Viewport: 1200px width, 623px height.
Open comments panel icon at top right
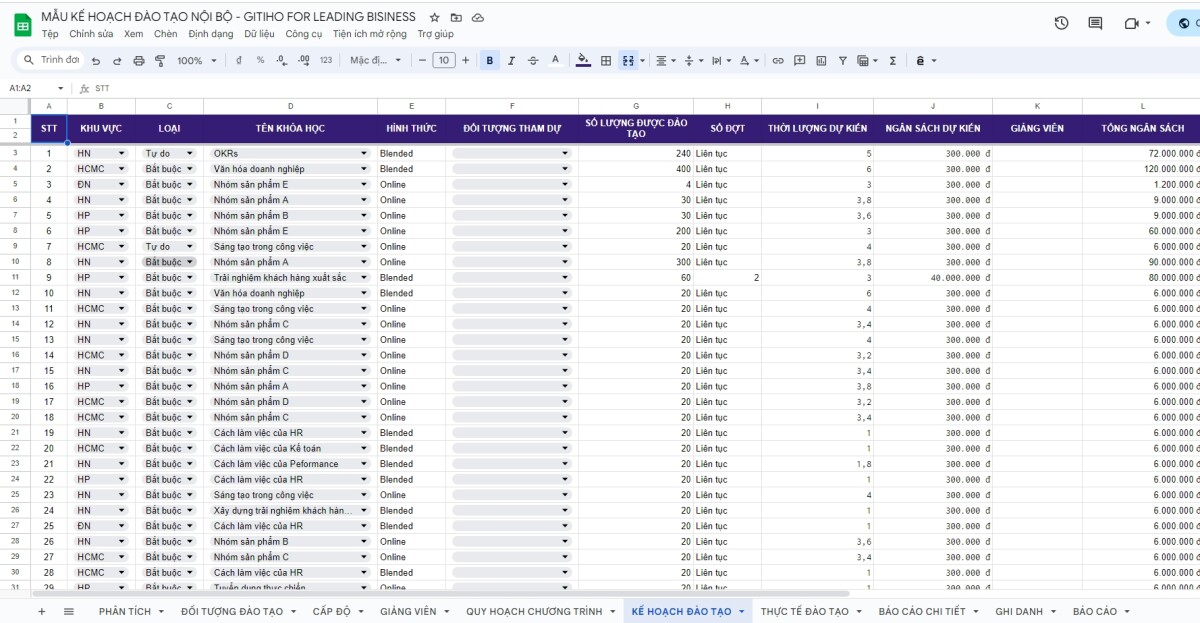point(1095,23)
